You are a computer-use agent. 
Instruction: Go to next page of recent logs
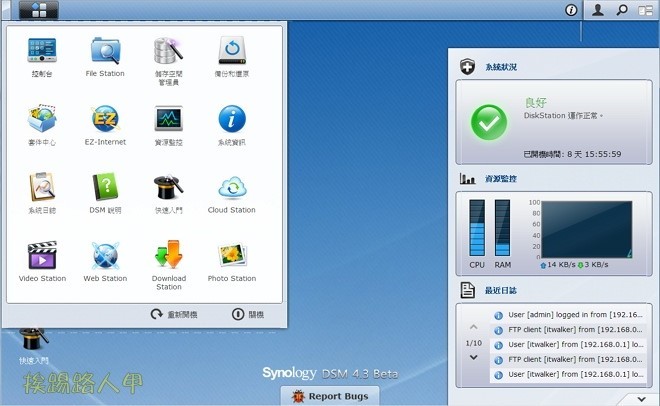click(473, 357)
